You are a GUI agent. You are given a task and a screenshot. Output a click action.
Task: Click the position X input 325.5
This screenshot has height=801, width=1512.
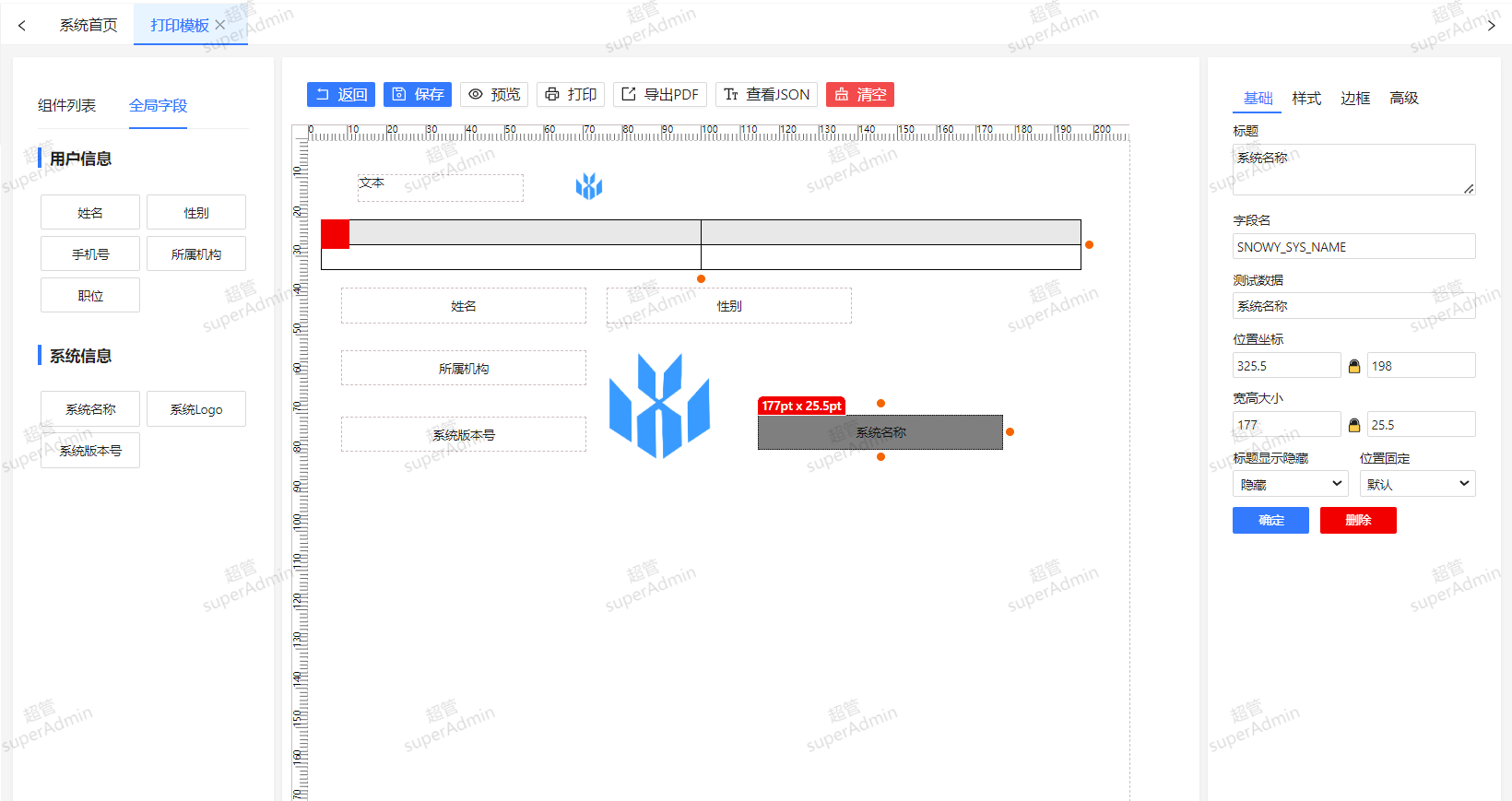1286,365
